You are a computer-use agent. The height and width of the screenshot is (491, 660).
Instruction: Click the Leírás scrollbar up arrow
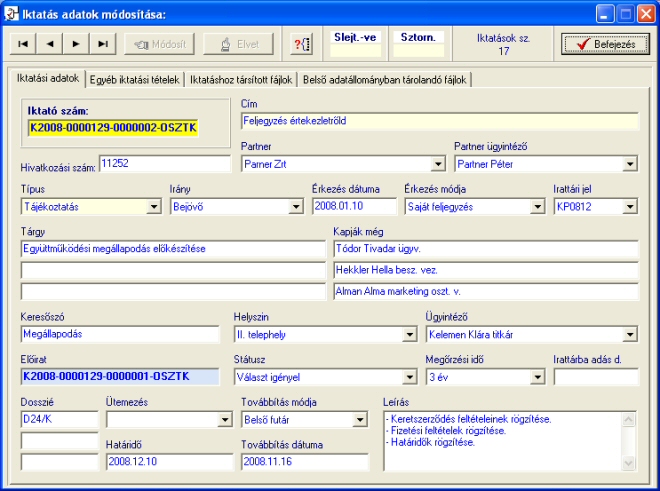[x=628, y=419]
